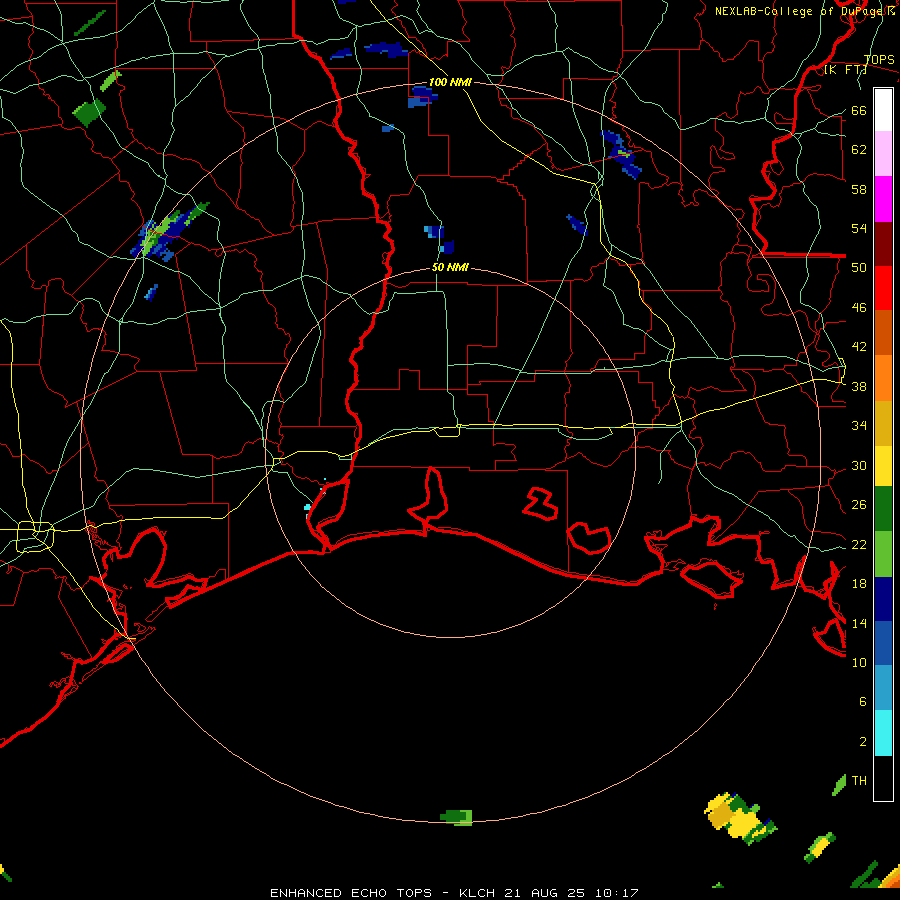Click legend value 42
The width and height of the screenshot is (900, 900).
[859, 347]
